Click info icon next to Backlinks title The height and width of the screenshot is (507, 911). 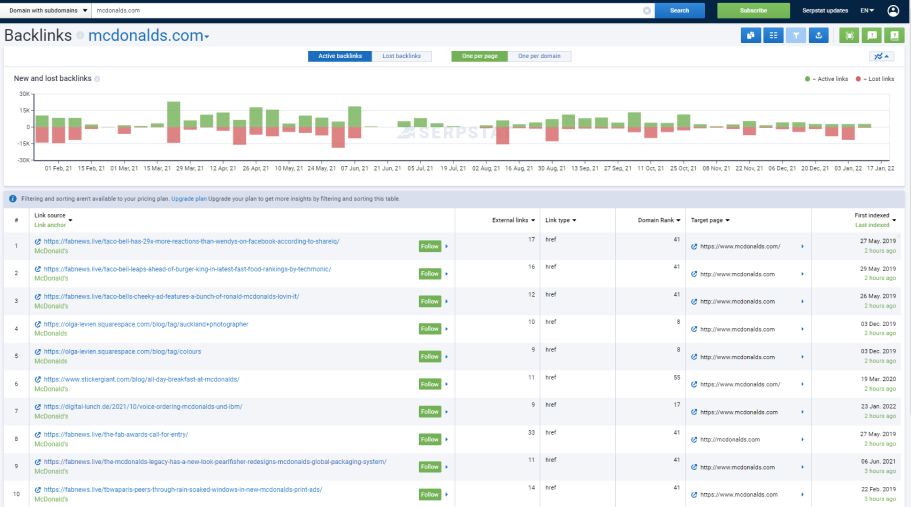pos(80,35)
